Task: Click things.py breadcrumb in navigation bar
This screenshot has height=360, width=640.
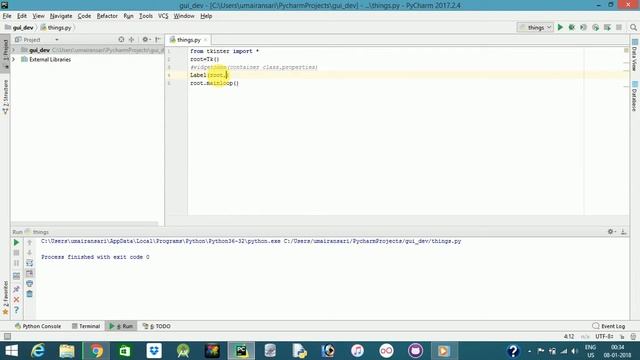Action: pos(56,27)
